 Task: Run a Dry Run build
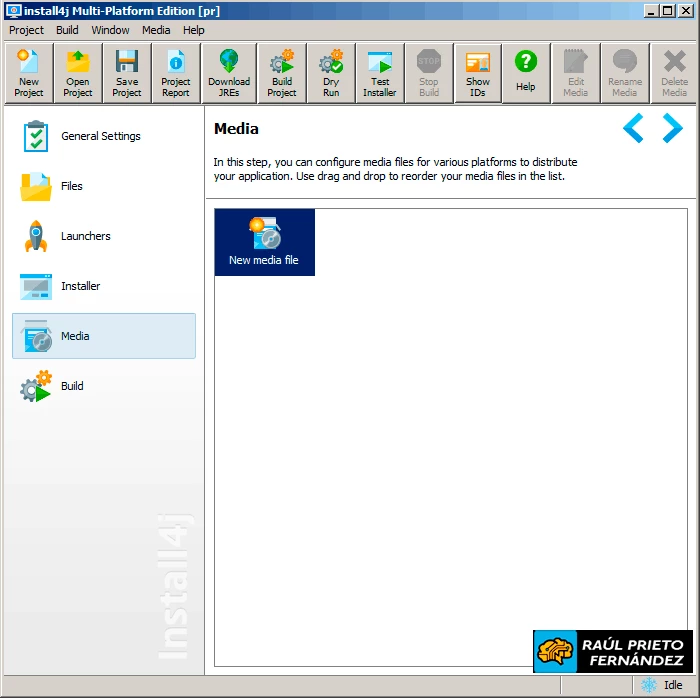[331, 73]
